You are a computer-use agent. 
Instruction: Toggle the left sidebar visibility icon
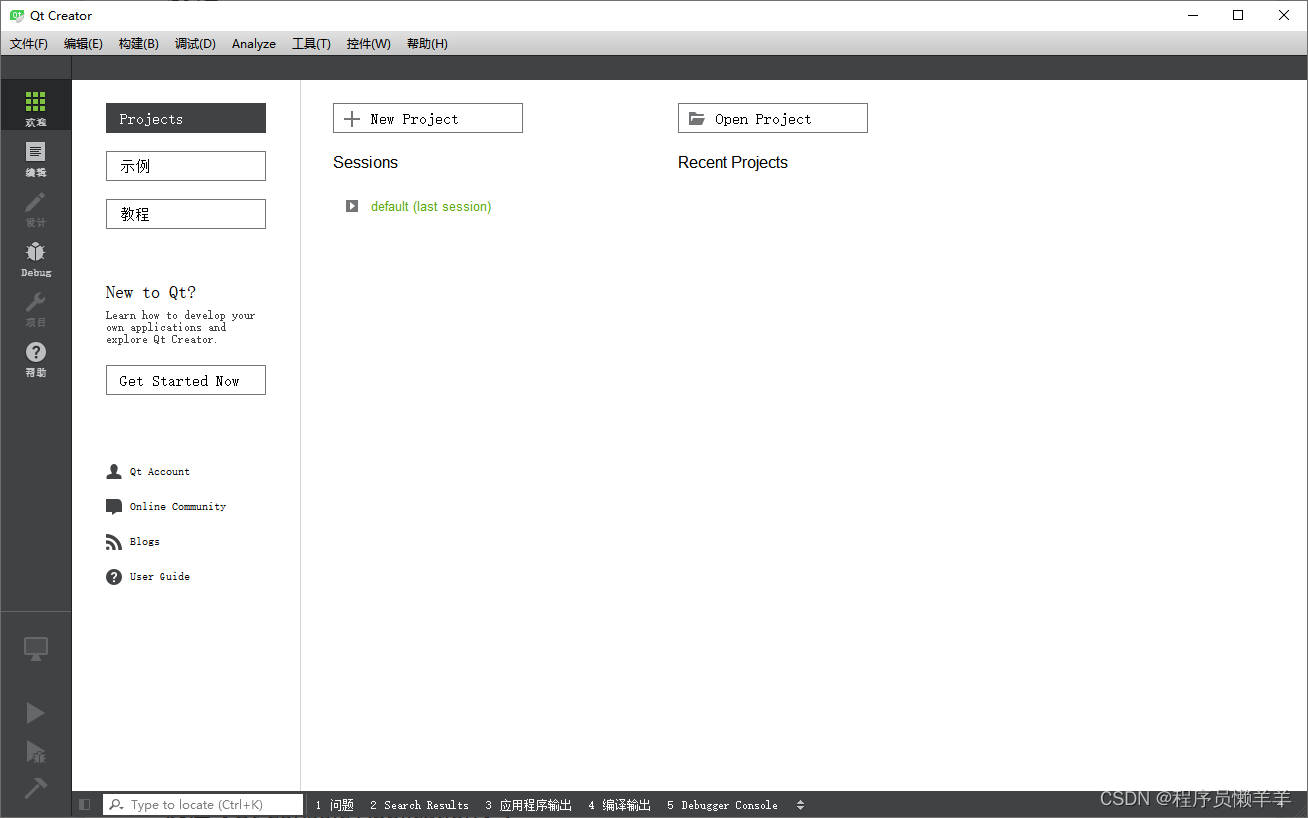tap(85, 804)
